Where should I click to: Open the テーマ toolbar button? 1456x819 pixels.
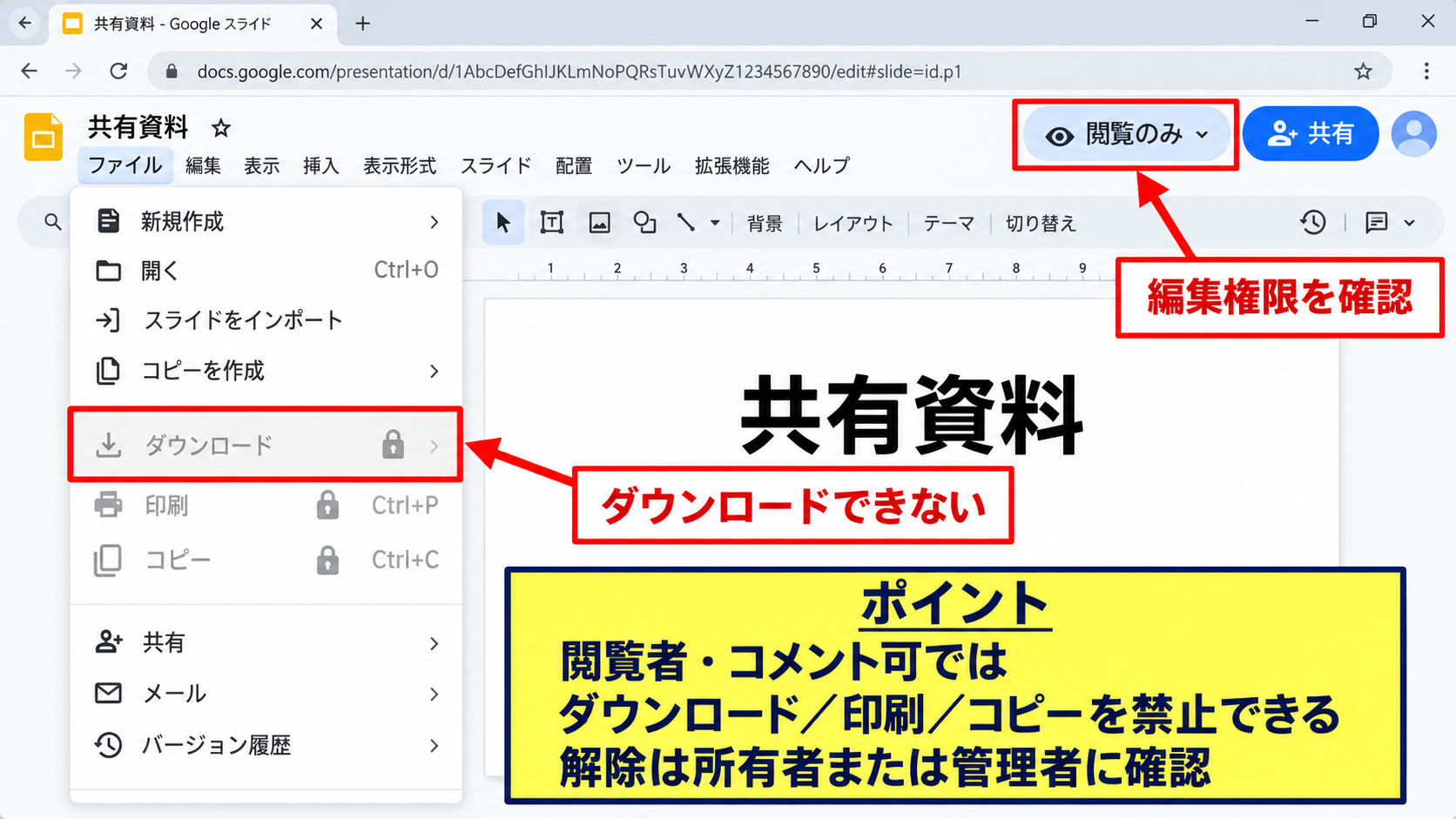coord(948,224)
